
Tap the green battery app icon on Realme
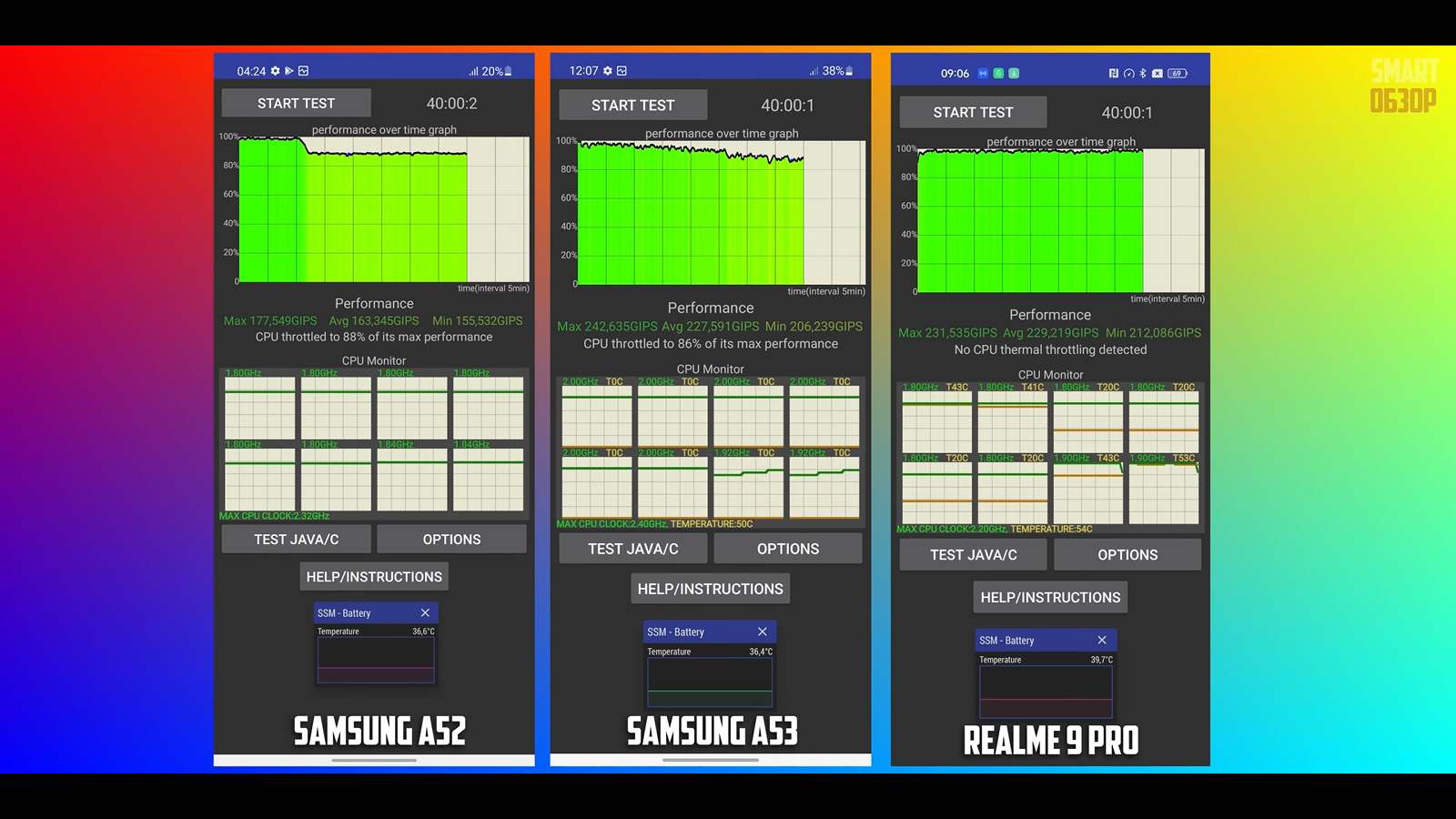tap(998, 74)
